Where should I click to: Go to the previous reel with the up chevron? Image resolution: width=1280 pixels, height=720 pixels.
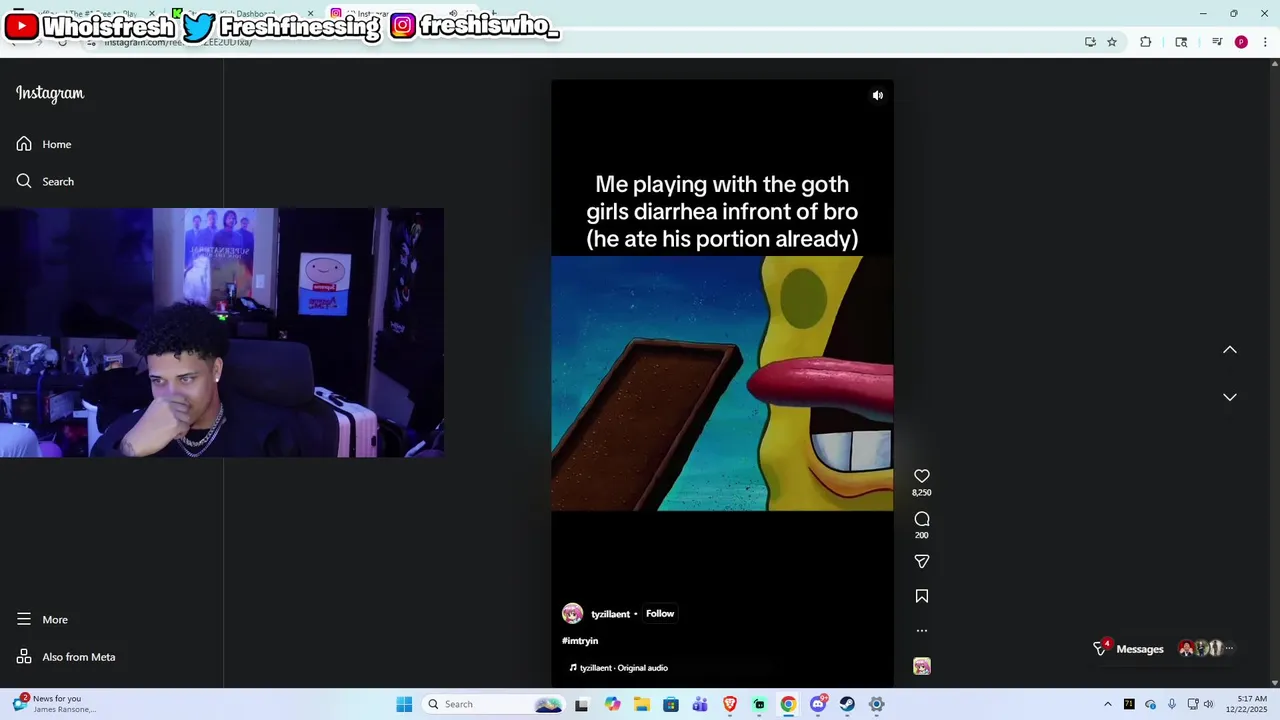[1230, 350]
